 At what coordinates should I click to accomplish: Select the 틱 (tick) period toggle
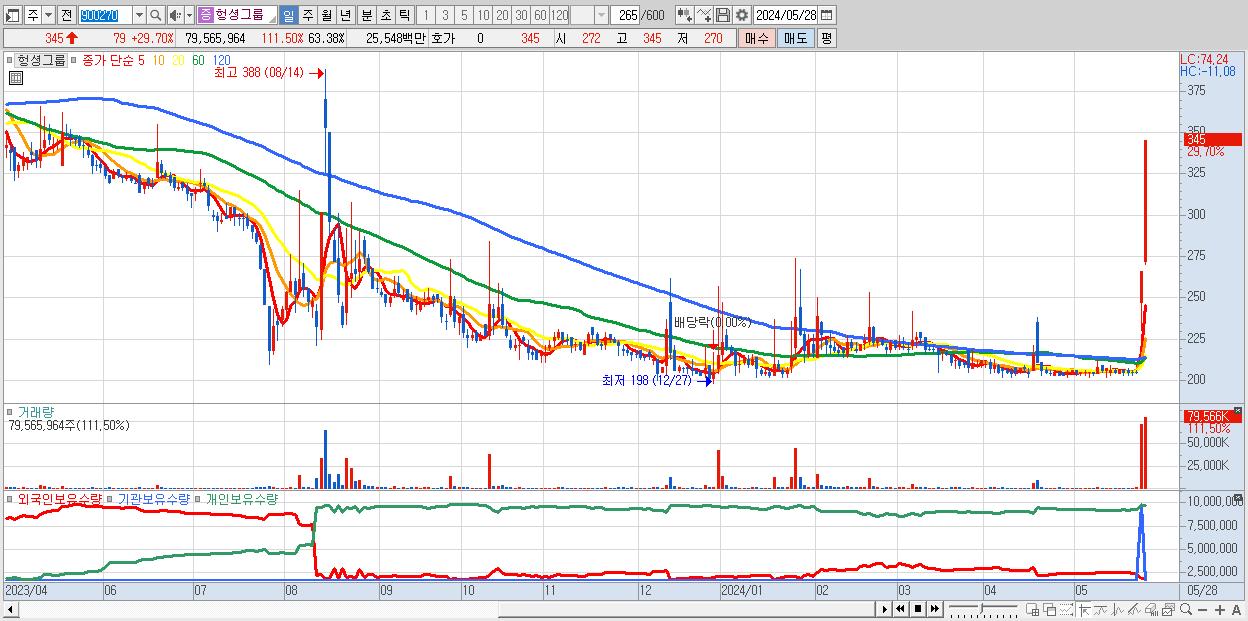(x=404, y=15)
